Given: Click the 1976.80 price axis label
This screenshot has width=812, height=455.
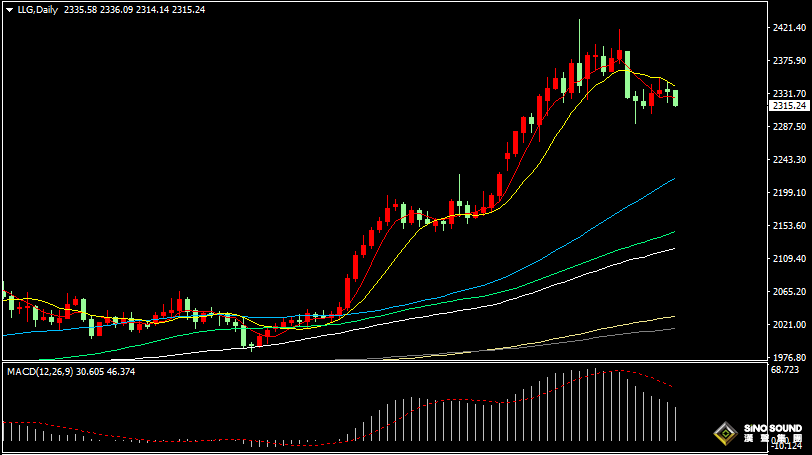Looking at the screenshot, I should 789,356.
